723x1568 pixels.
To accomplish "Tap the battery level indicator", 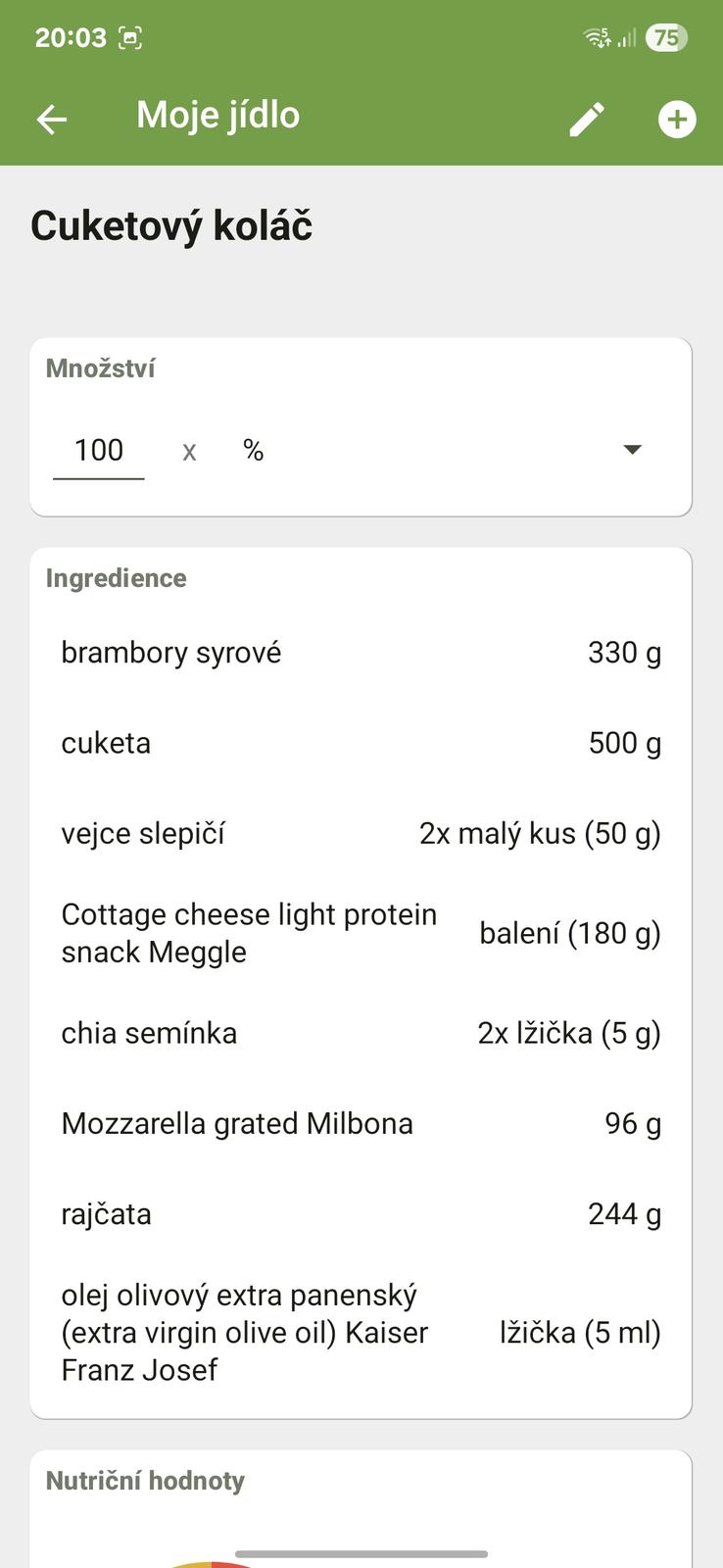I will tap(666, 38).
